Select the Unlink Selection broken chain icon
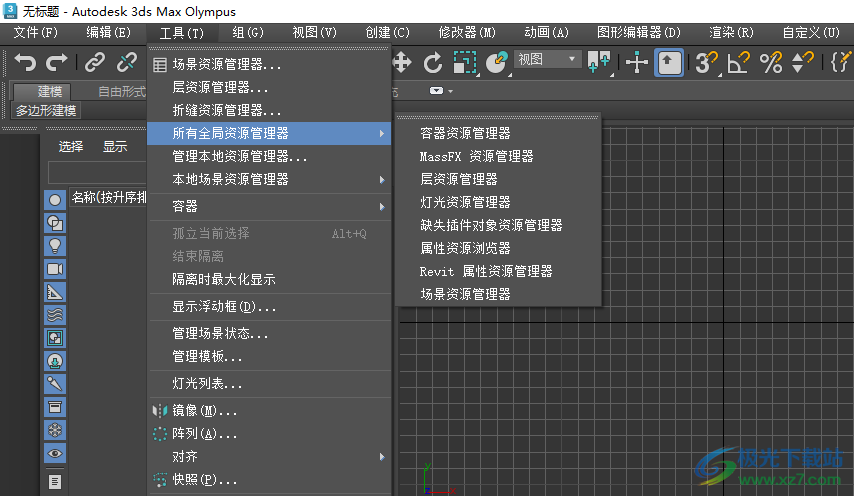Viewport: 854px width, 496px height. tap(127, 63)
